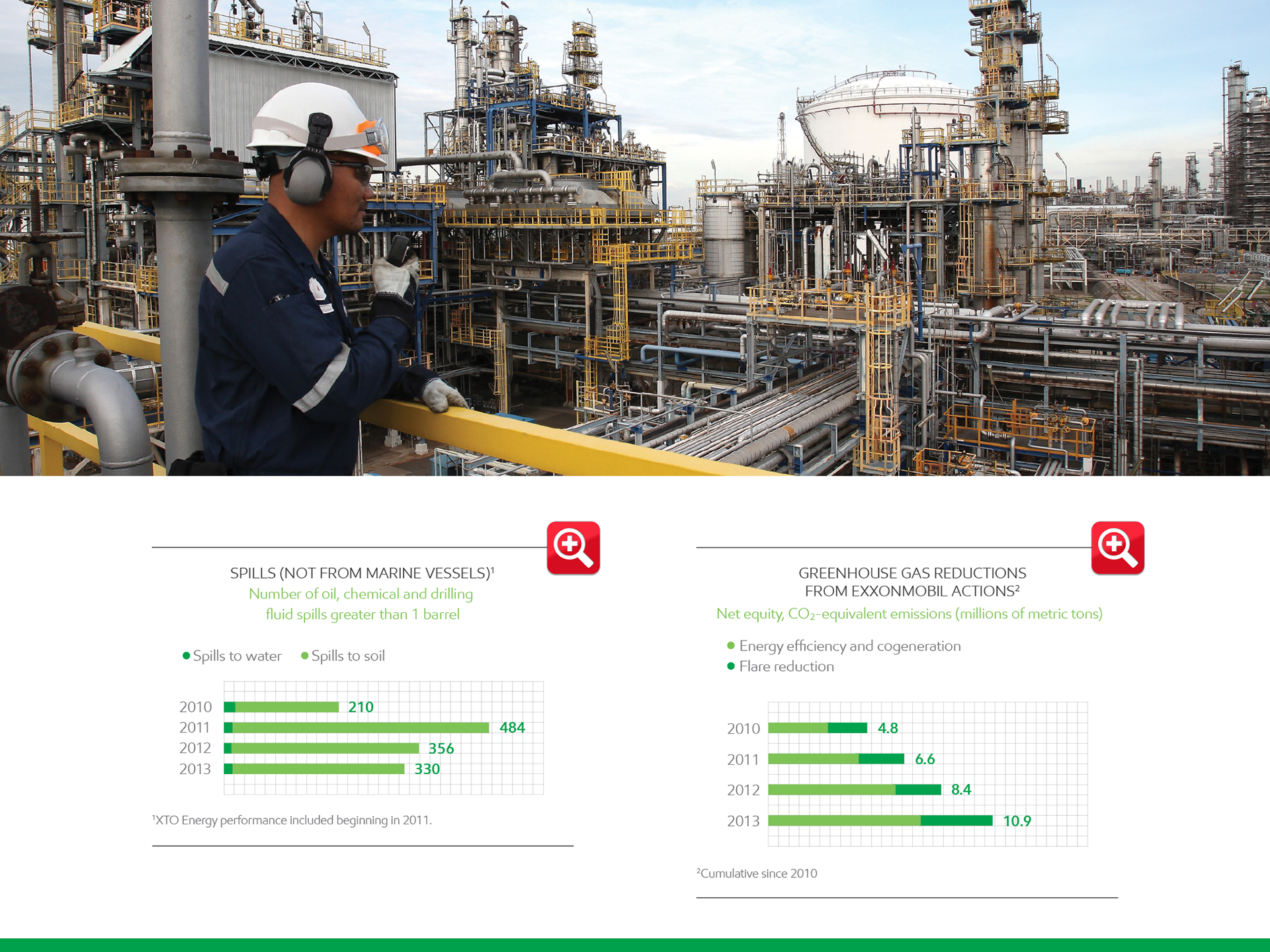The width and height of the screenshot is (1270, 952).
Task: Click the green footer bar
Action: (635, 945)
